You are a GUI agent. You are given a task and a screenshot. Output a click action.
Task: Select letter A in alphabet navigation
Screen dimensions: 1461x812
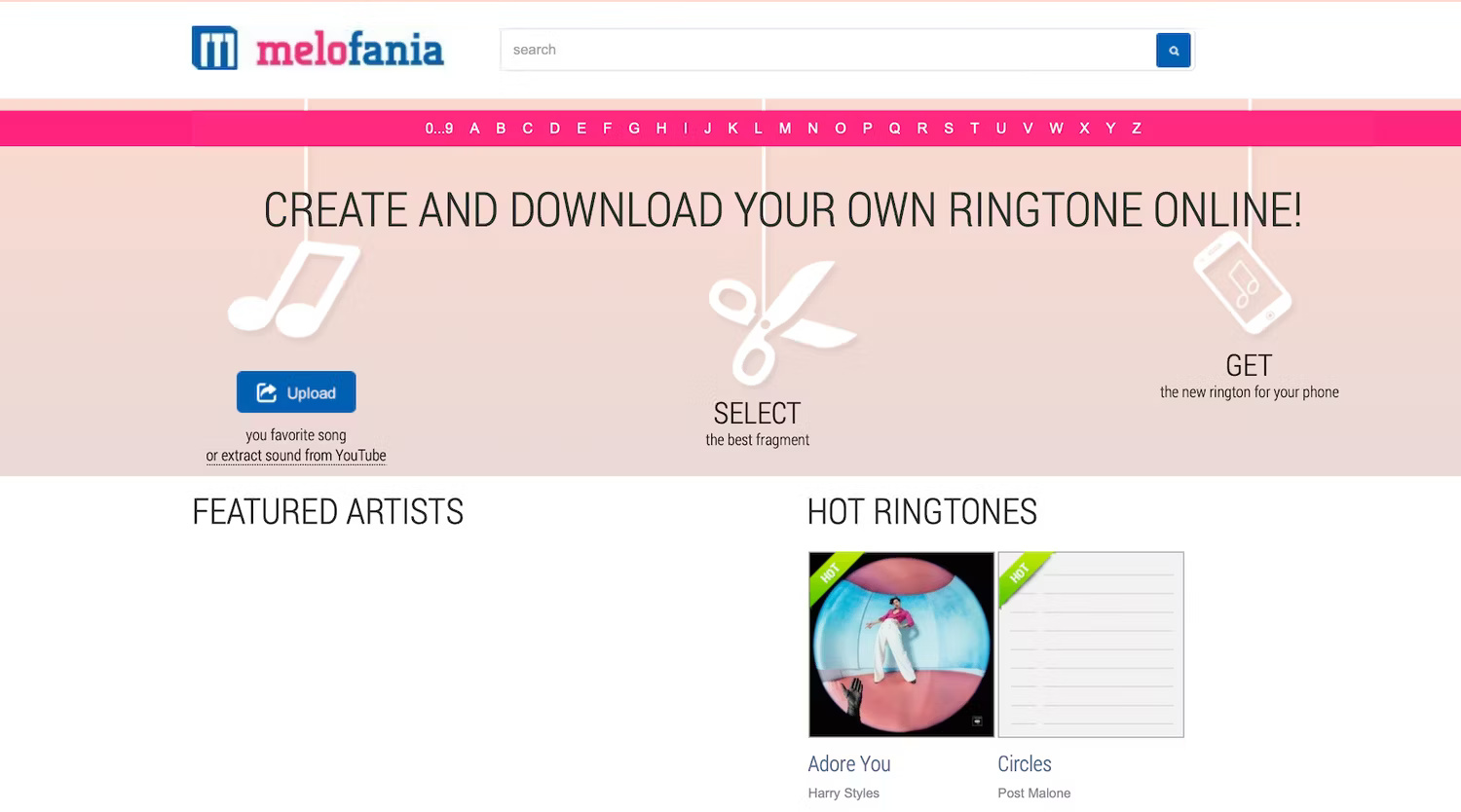pos(475,128)
